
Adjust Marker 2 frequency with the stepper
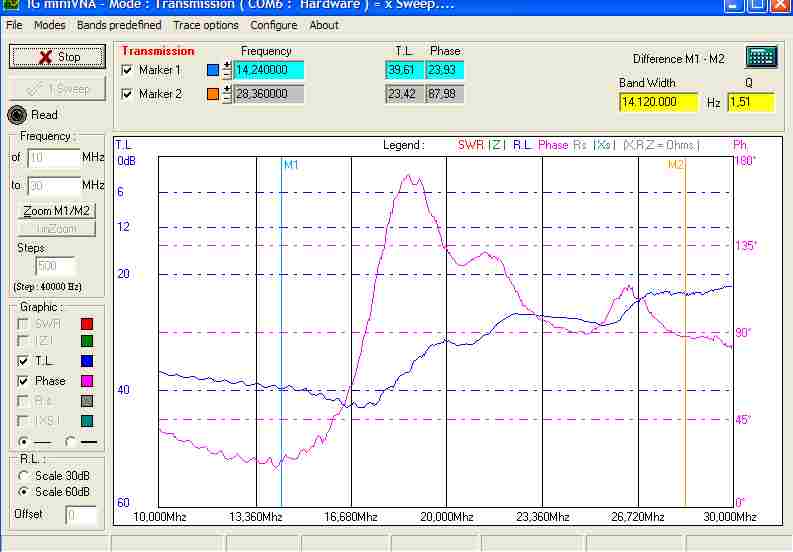(x=227, y=93)
